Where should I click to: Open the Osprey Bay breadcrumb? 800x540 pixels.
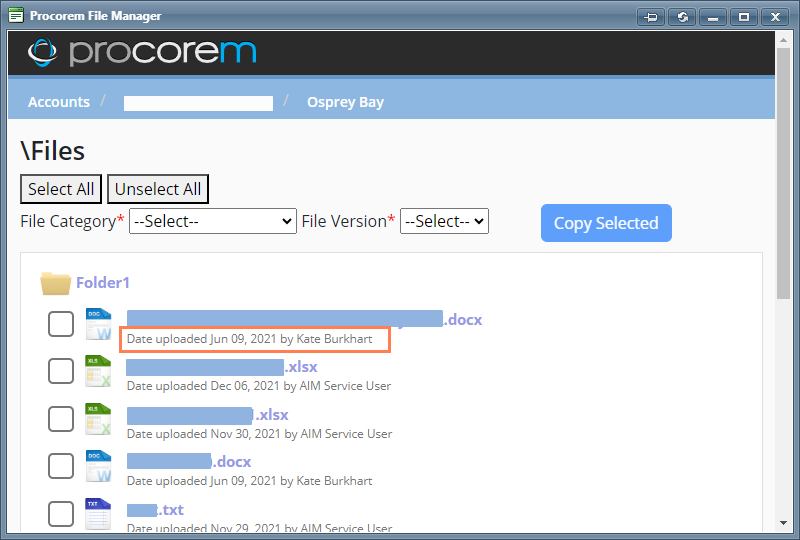click(345, 102)
